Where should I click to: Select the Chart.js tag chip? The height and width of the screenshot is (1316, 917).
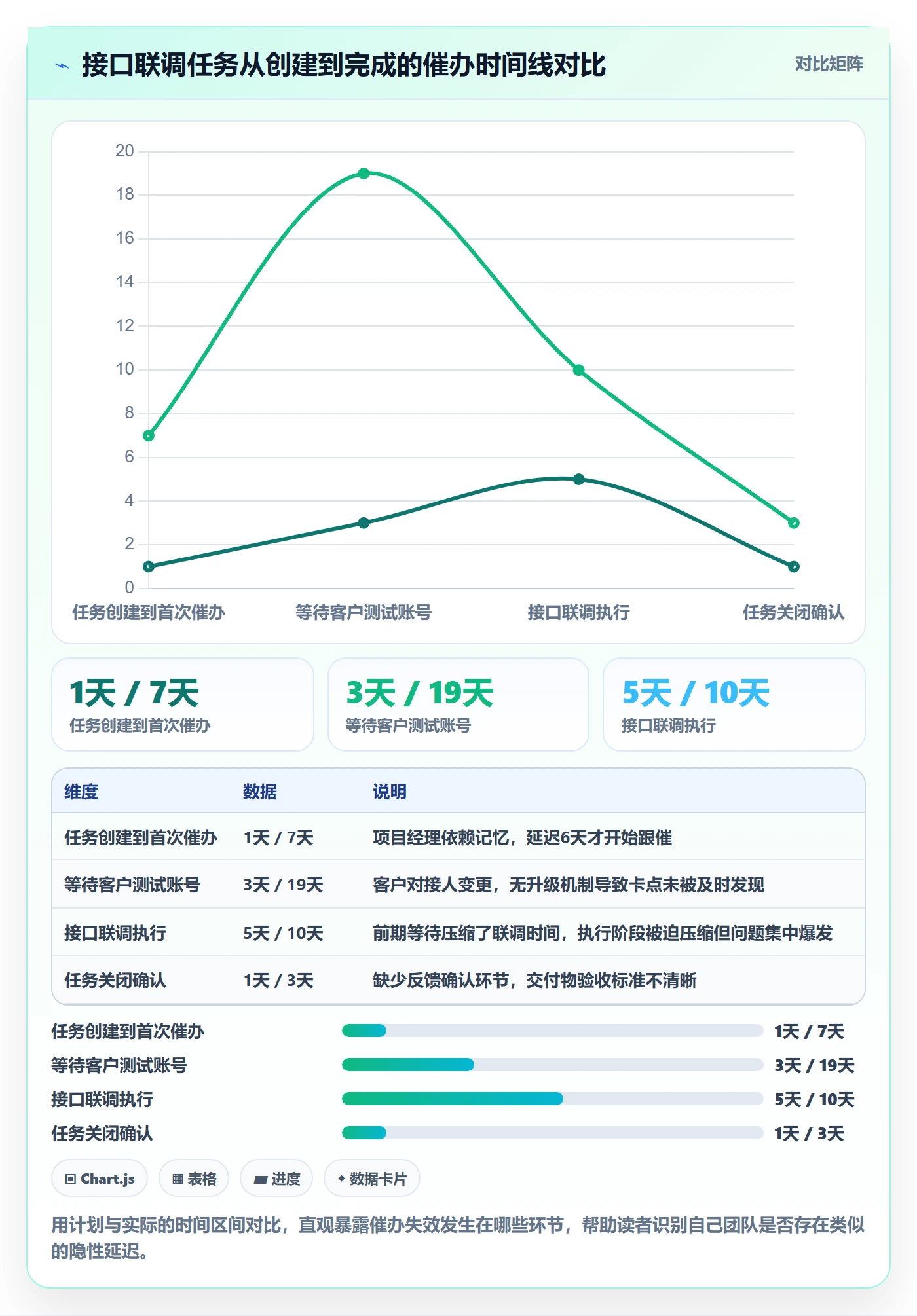(100, 1179)
